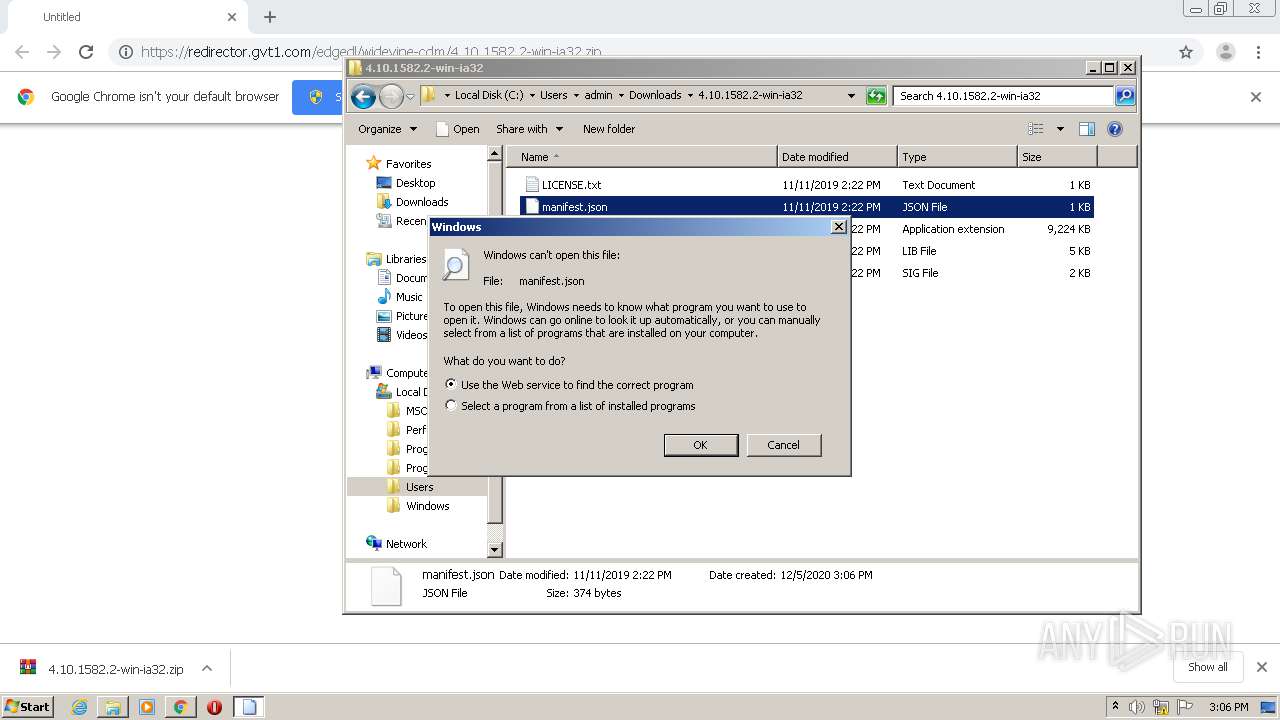The height and width of the screenshot is (720, 1280).
Task: Select 'Select a program from a list' option
Action: (451, 406)
